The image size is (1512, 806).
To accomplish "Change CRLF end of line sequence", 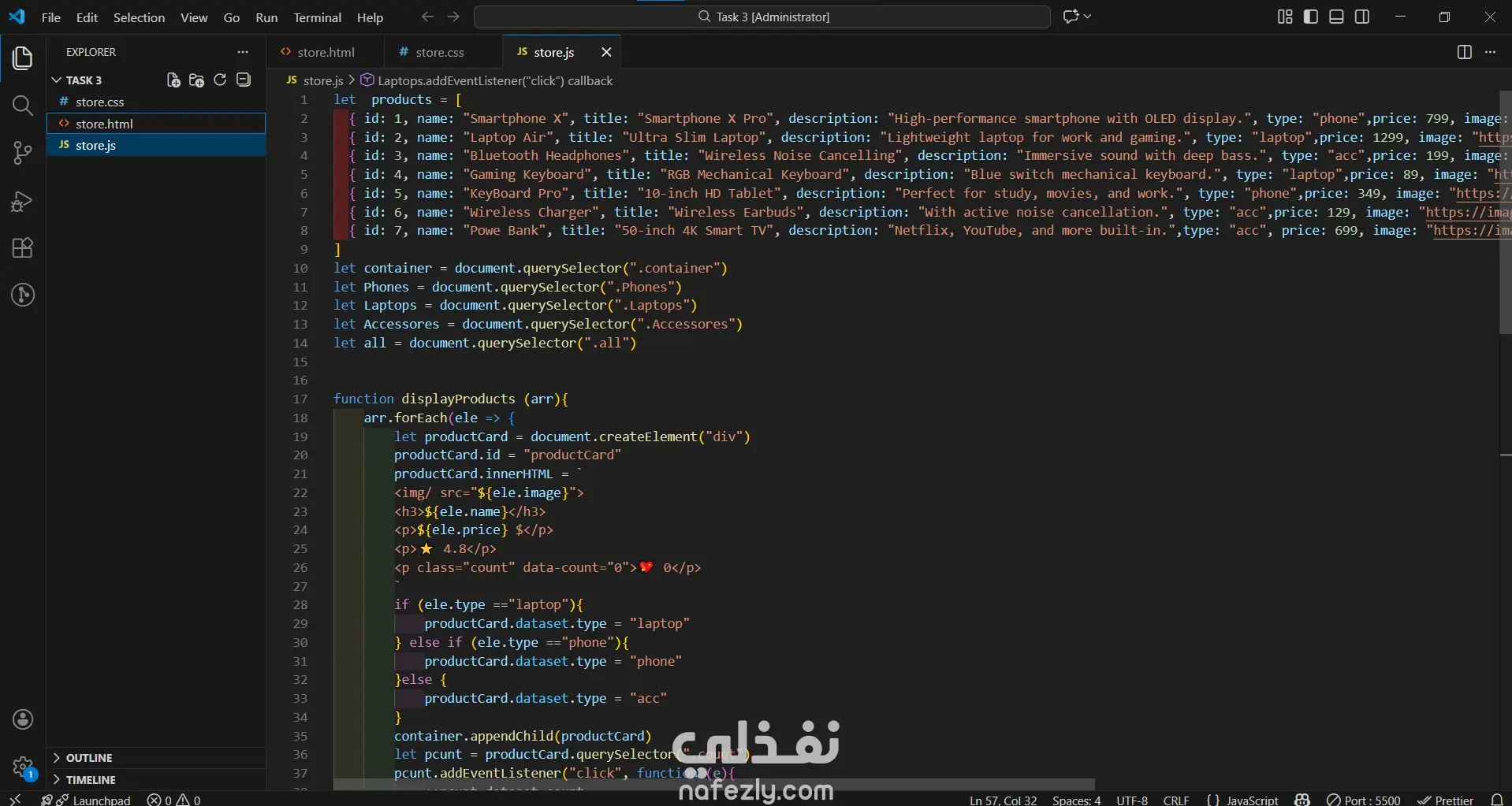I will (1176, 800).
